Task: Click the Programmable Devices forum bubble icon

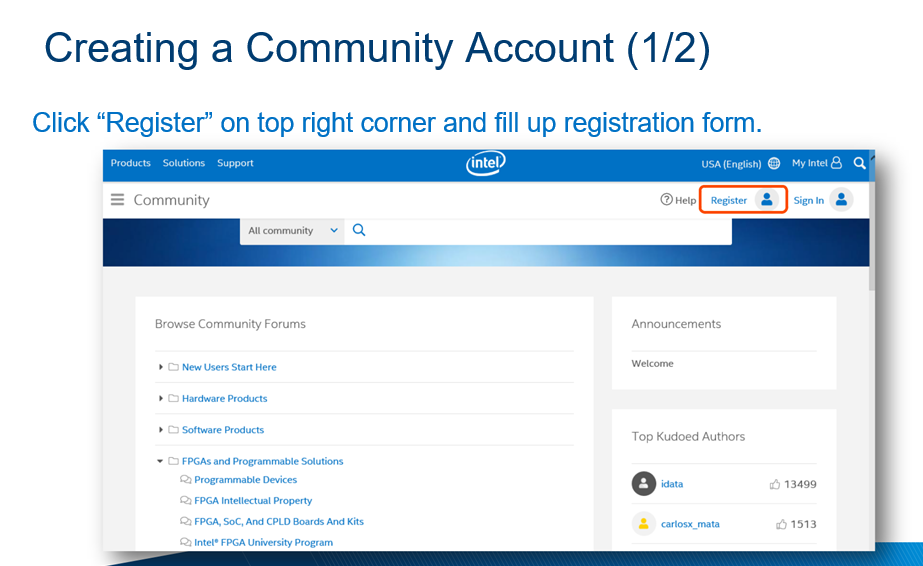Action: (x=185, y=480)
